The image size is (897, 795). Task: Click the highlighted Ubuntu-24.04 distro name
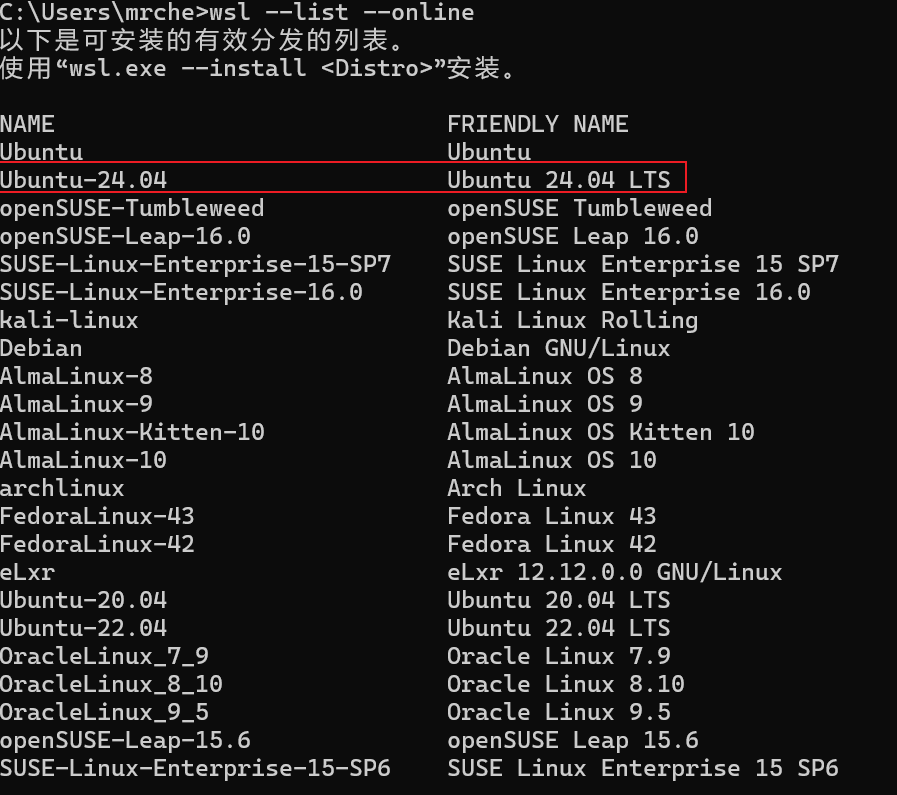[x=84, y=180]
